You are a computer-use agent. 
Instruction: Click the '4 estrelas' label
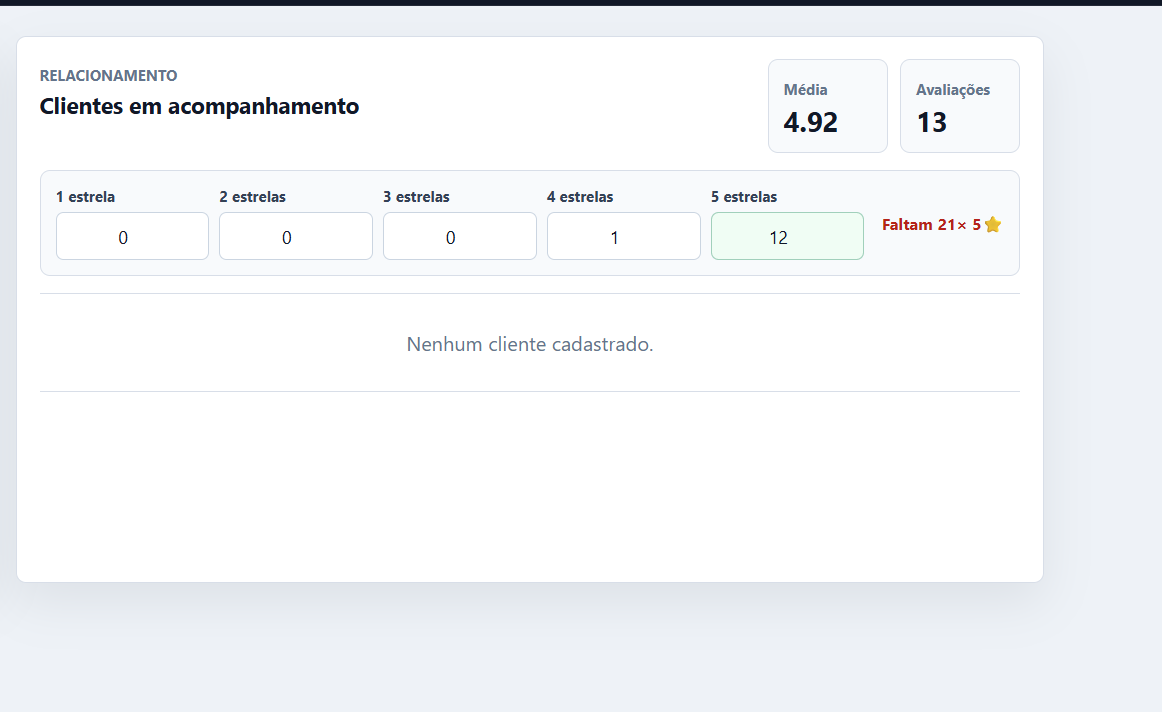(580, 197)
